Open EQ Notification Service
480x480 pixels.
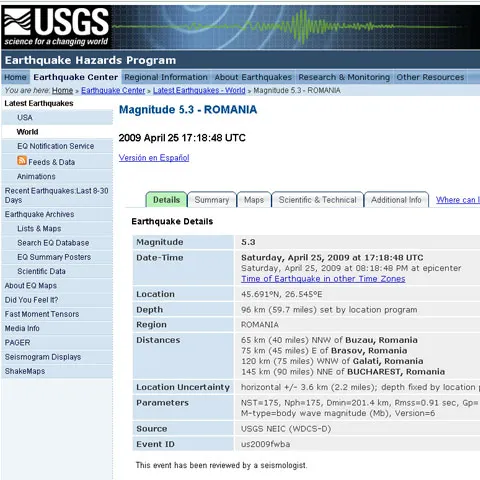57,146
